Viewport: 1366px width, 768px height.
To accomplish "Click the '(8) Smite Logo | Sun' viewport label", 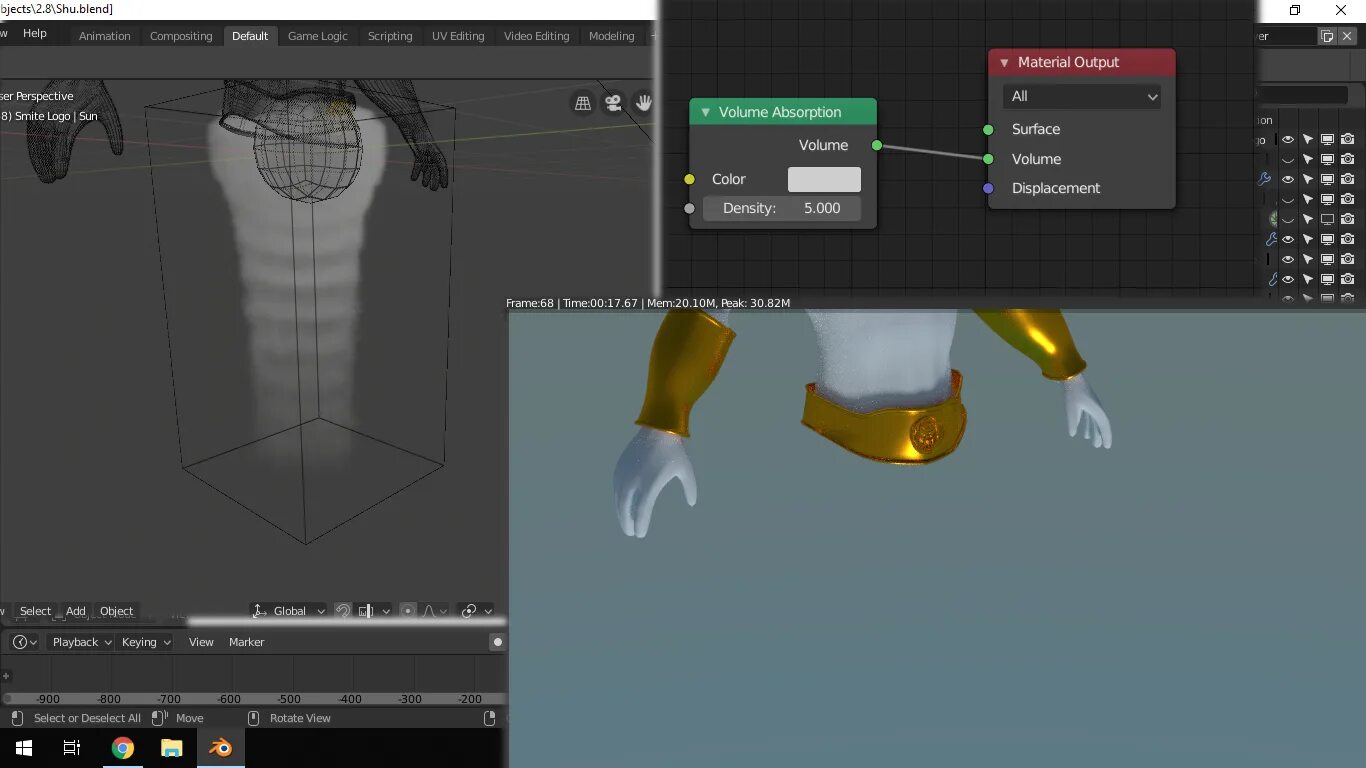I will point(48,116).
